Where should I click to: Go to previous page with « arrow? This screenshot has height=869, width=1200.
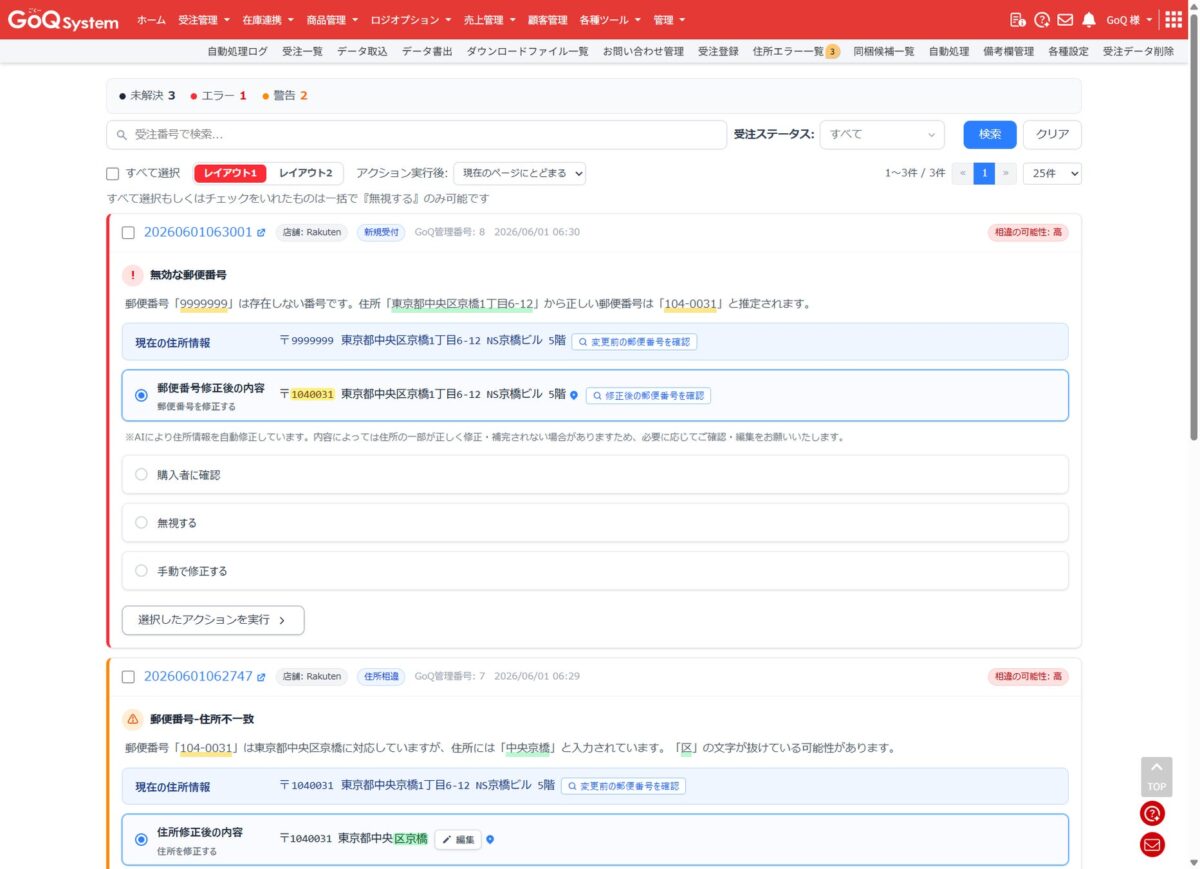[963, 173]
